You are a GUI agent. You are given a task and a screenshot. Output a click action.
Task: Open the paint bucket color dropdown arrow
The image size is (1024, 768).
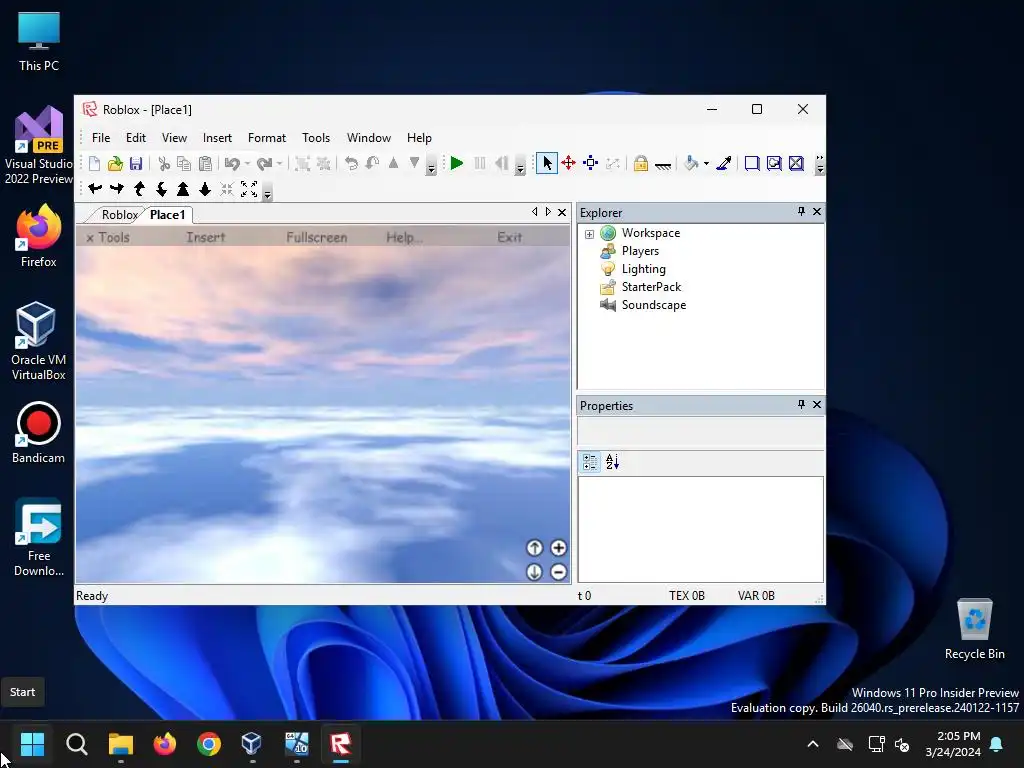point(707,163)
